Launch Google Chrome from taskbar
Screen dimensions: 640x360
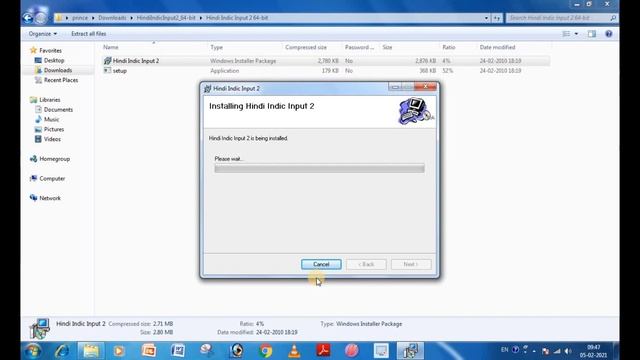pyautogui.click(x=265, y=351)
